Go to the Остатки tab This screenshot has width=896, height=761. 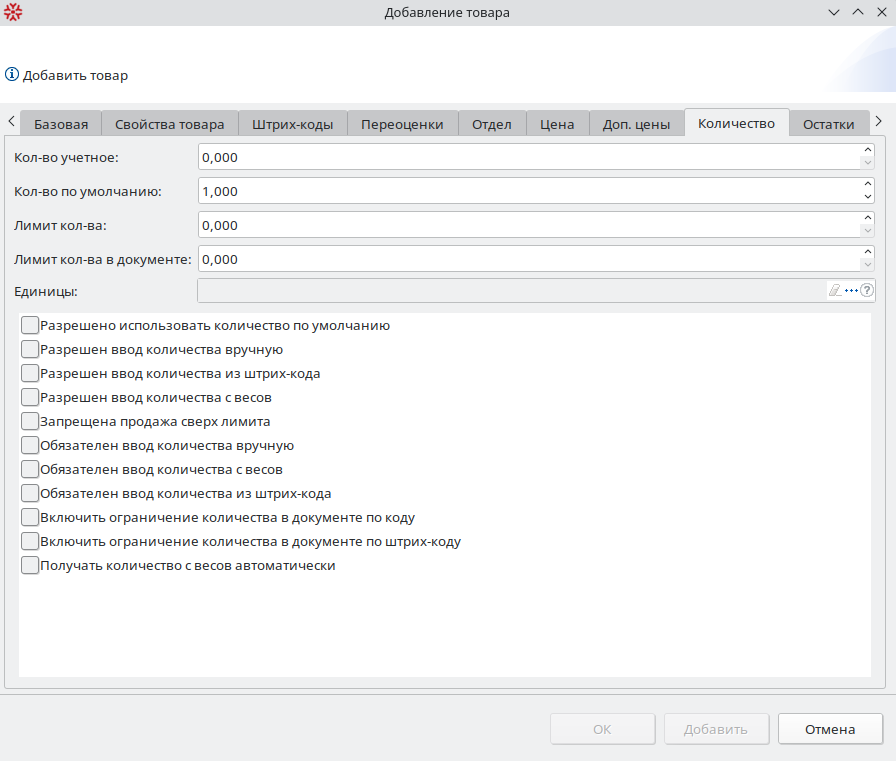(x=828, y=124)
